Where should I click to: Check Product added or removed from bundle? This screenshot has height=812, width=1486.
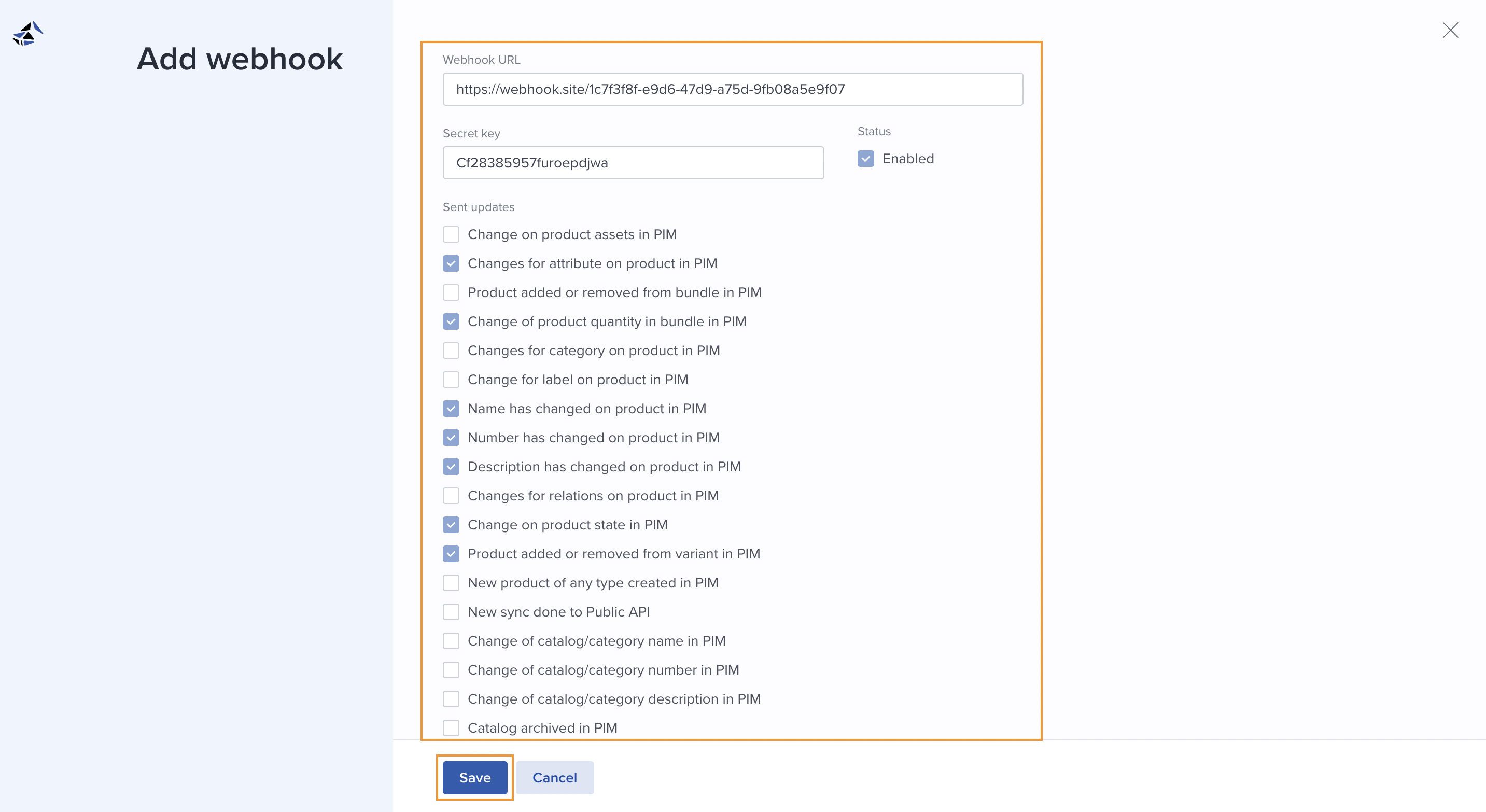point(451,292)
